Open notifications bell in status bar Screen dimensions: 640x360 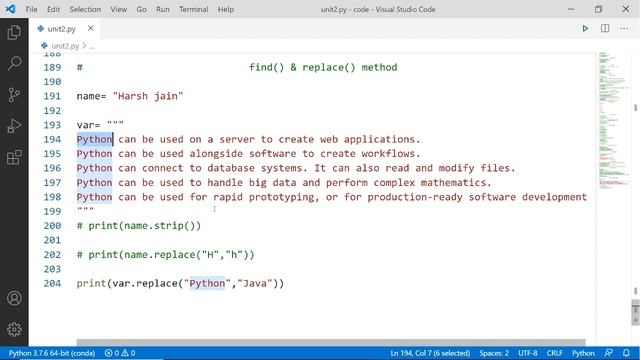(x=626, y=353)
